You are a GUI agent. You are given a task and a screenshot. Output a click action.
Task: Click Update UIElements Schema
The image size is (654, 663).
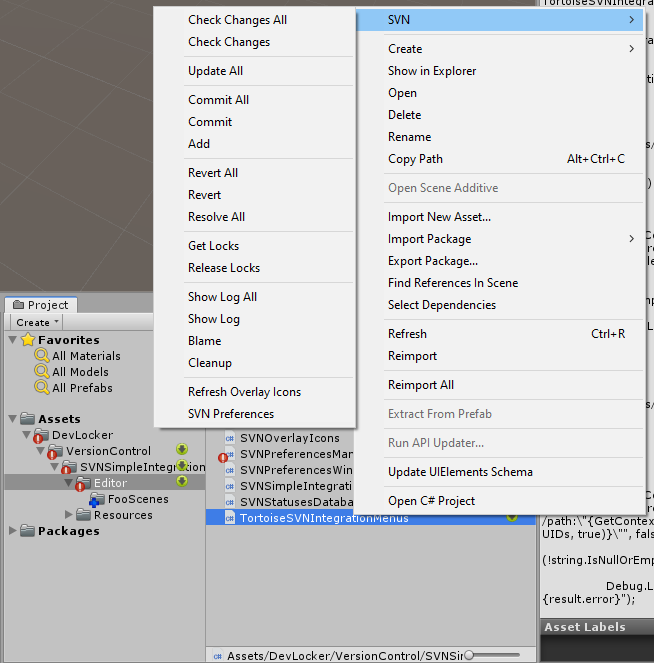pyautogui.click(x=460, y=472)
